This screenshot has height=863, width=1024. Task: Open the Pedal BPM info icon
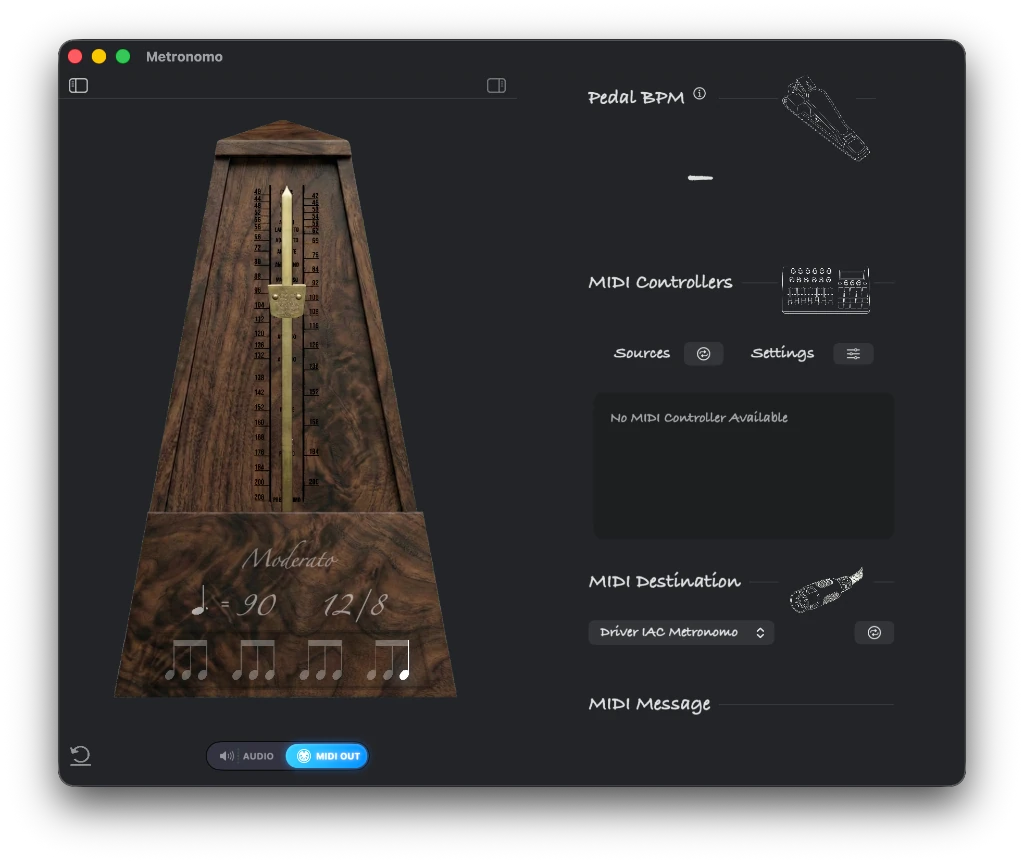click(699, 93)
